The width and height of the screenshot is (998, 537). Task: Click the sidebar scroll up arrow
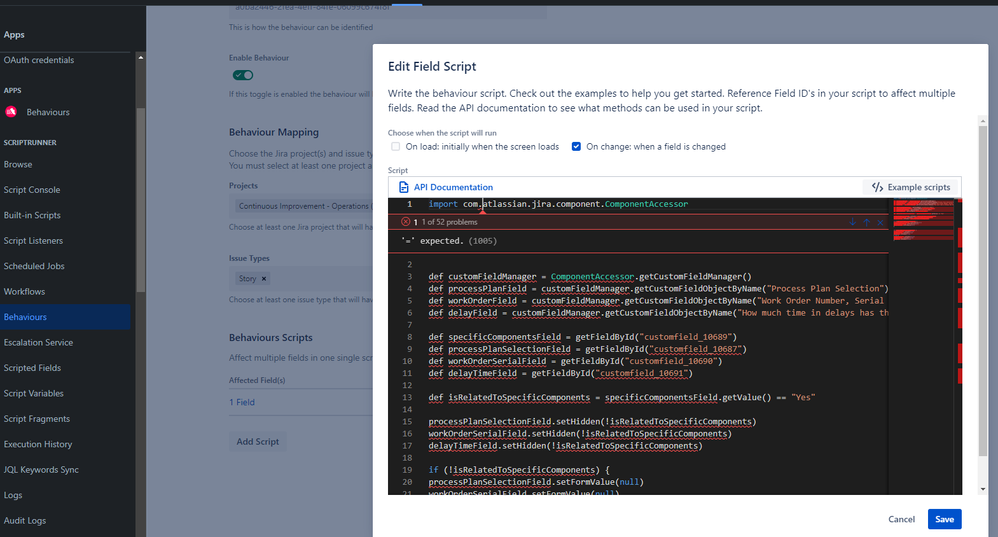(141, 58)
